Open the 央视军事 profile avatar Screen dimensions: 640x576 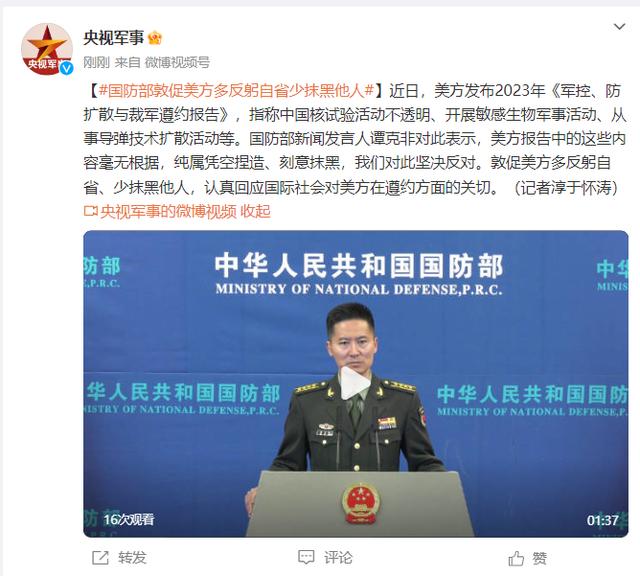pos(47,49)
